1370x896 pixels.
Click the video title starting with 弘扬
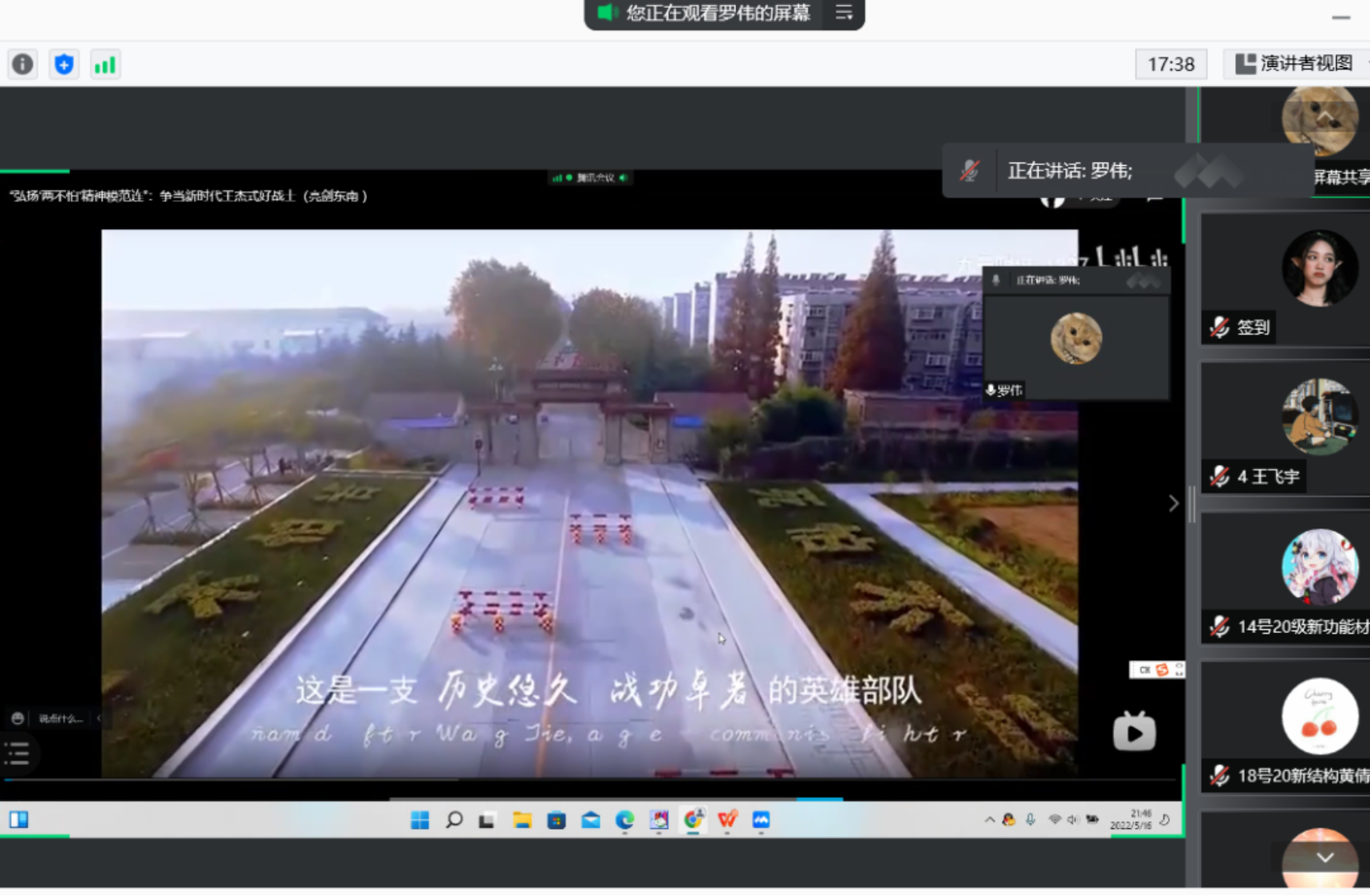[188, 196]
